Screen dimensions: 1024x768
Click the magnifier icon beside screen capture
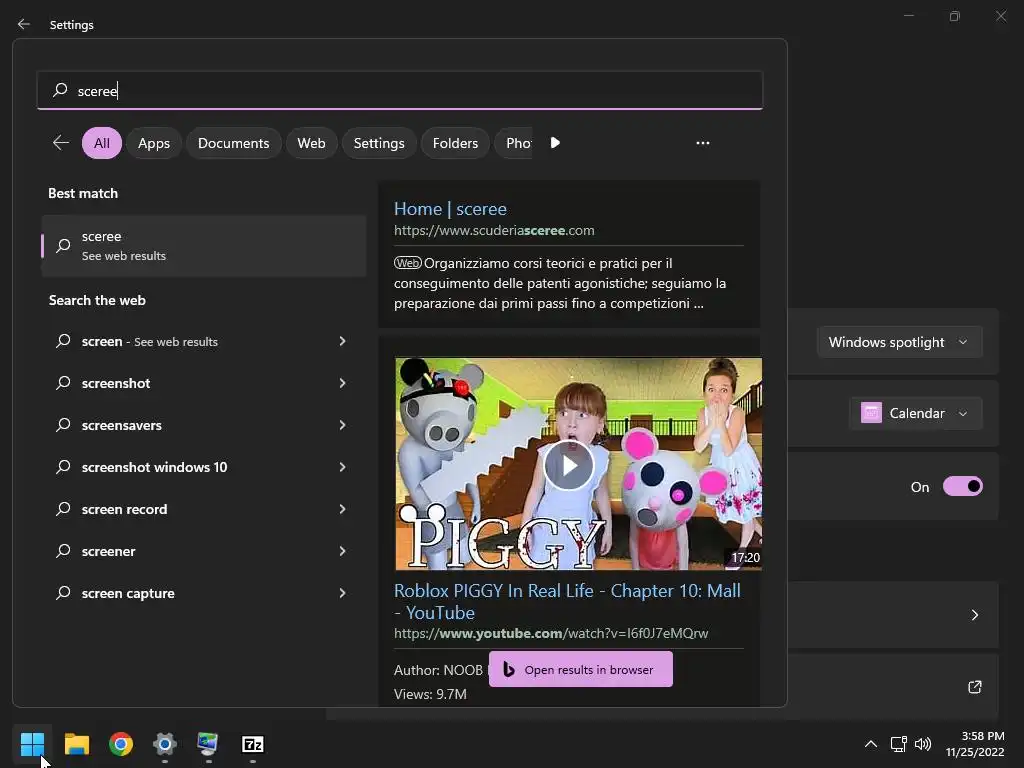[63, 592]
